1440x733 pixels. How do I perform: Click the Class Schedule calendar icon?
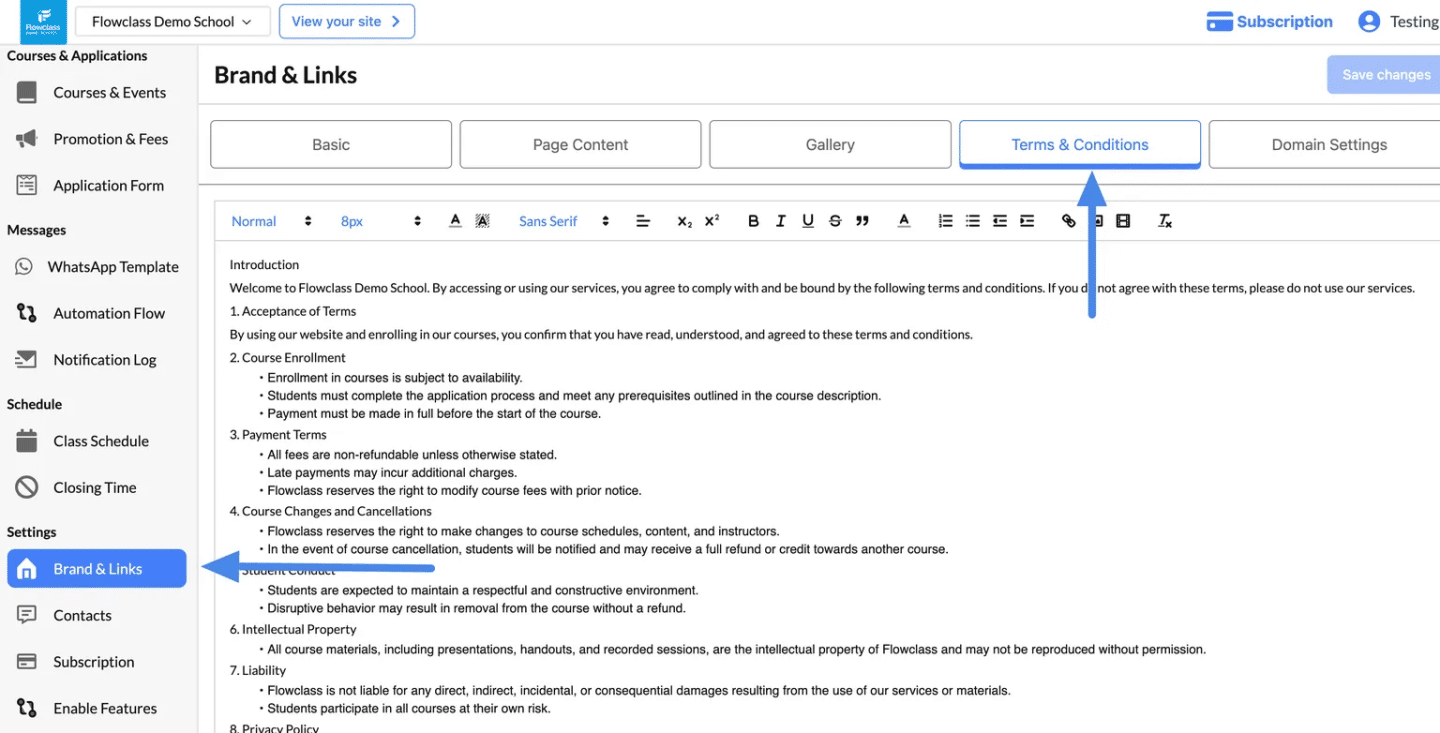pyautogui.click(x=27, y=441)
